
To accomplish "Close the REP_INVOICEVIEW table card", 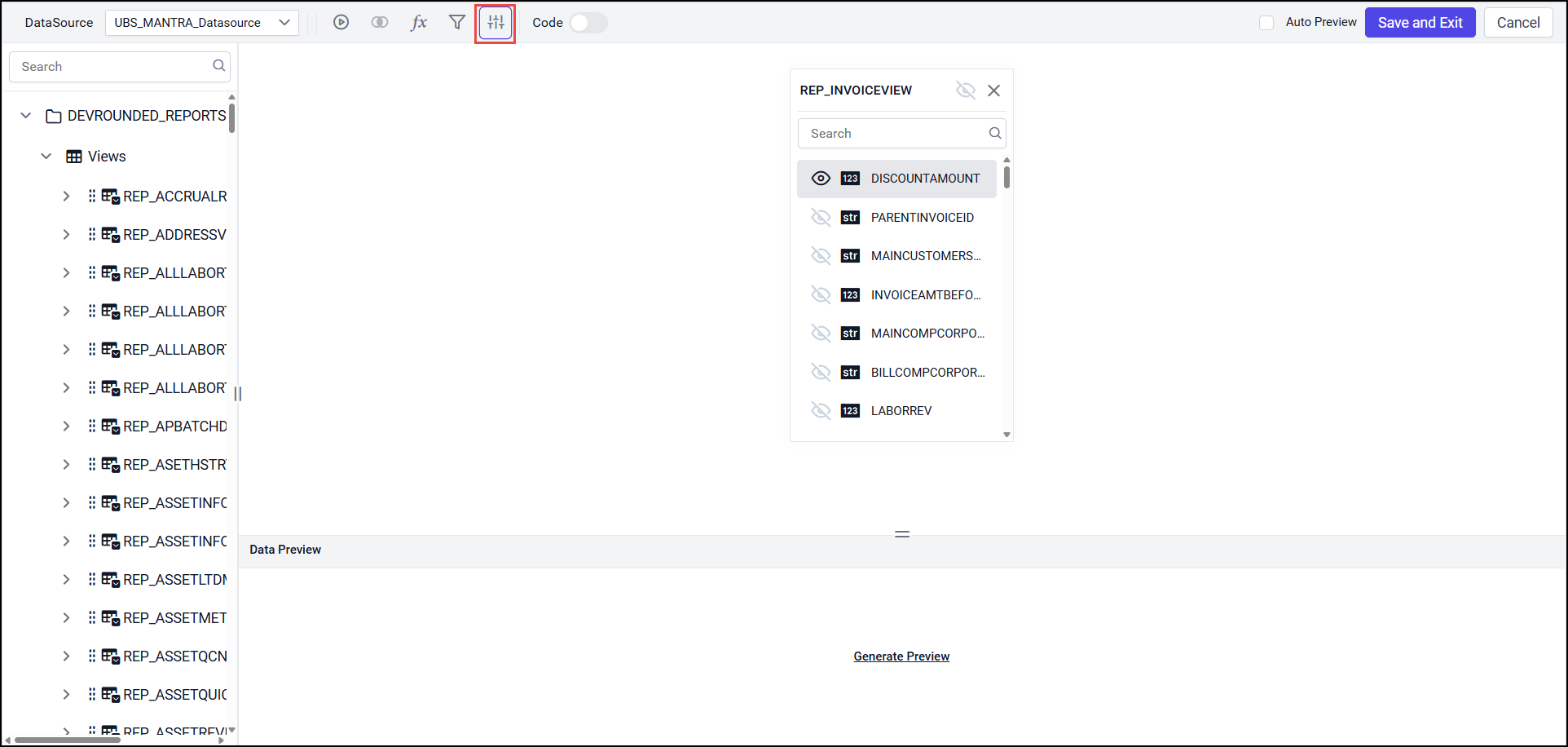I will coord(993,91).
